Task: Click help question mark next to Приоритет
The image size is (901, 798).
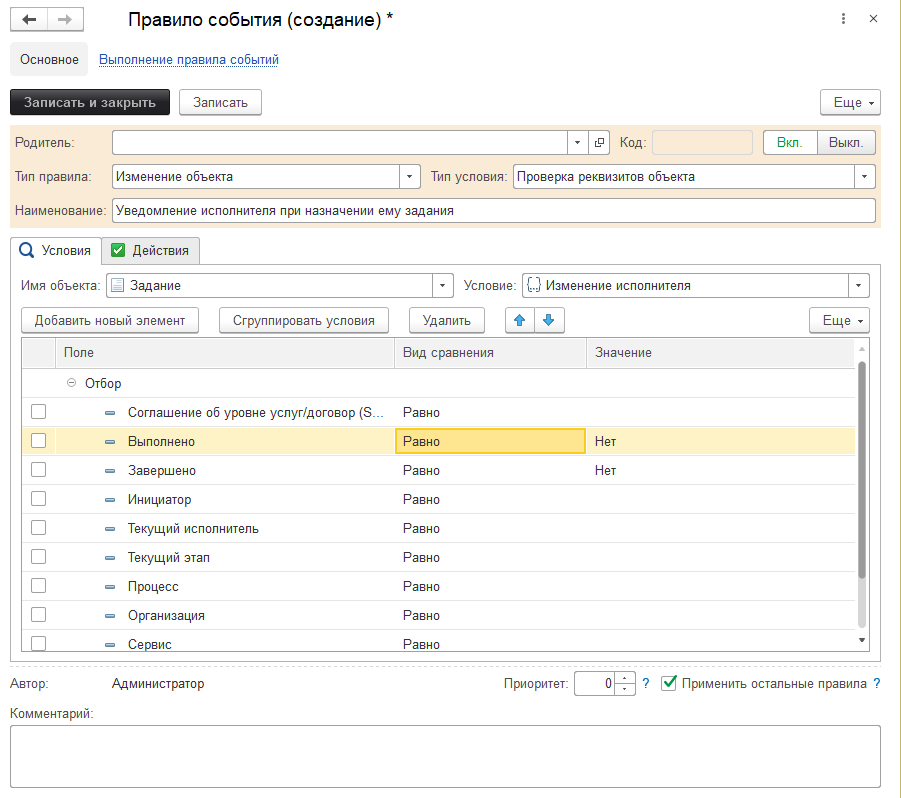Action: (x=645, y=684)
